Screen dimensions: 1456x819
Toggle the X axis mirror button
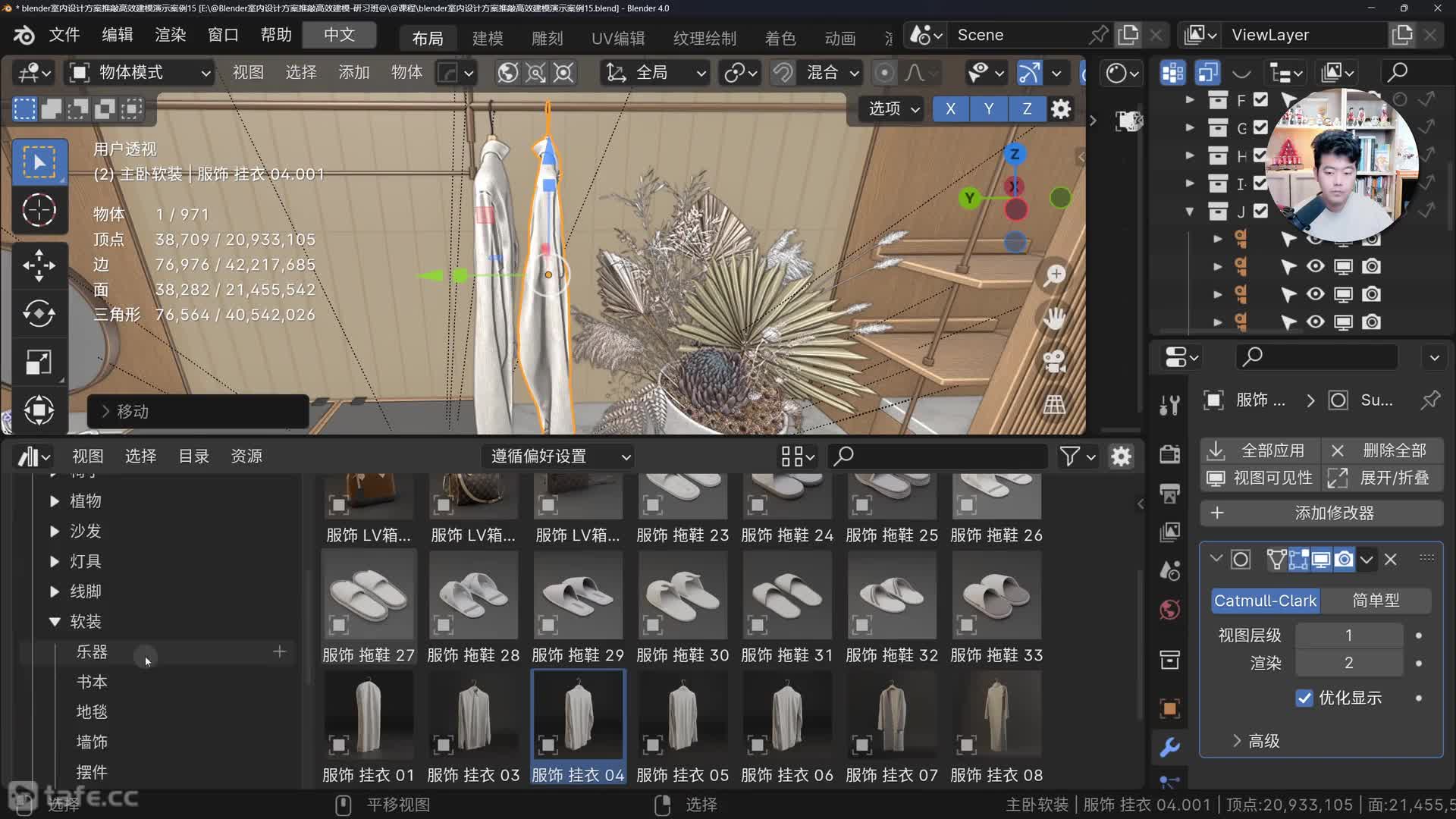tap(950, 108)
